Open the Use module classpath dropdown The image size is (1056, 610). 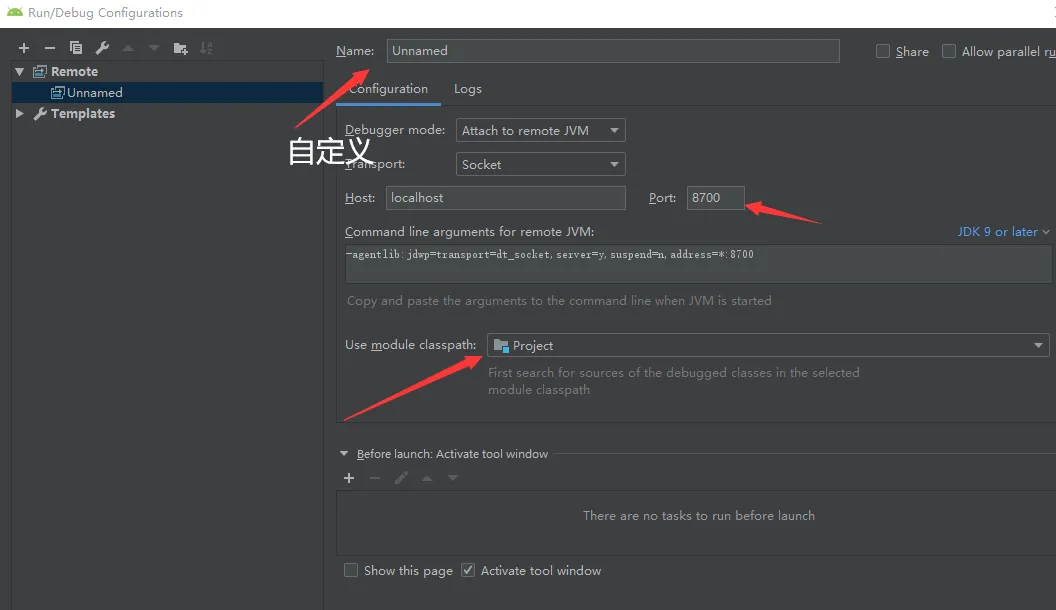pos(767,346)
